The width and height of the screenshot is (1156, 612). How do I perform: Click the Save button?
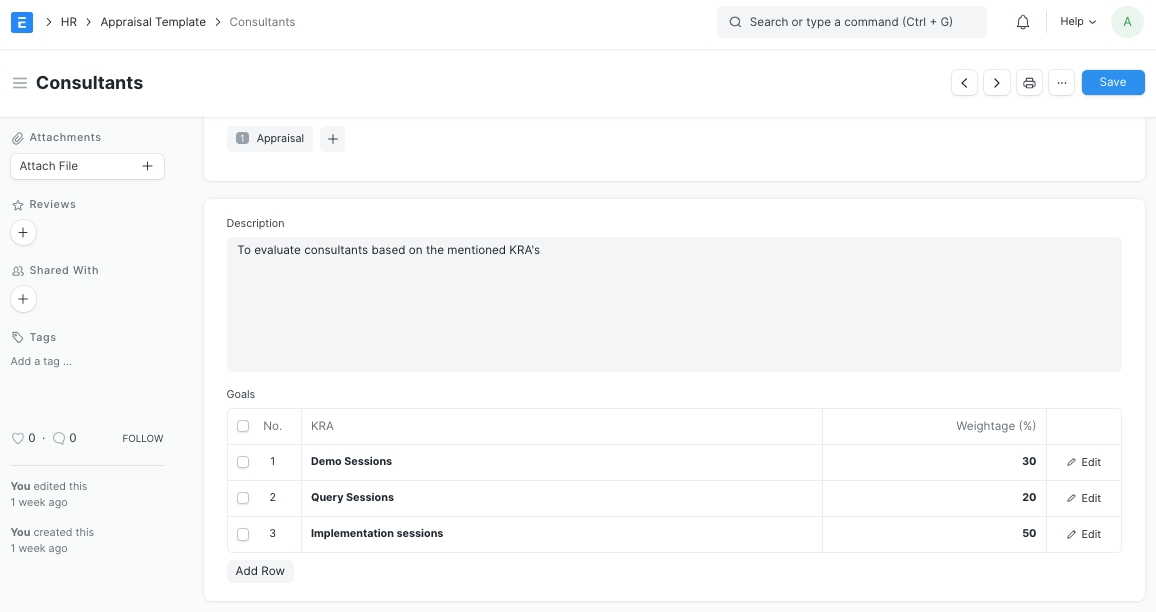[1112, 83]
